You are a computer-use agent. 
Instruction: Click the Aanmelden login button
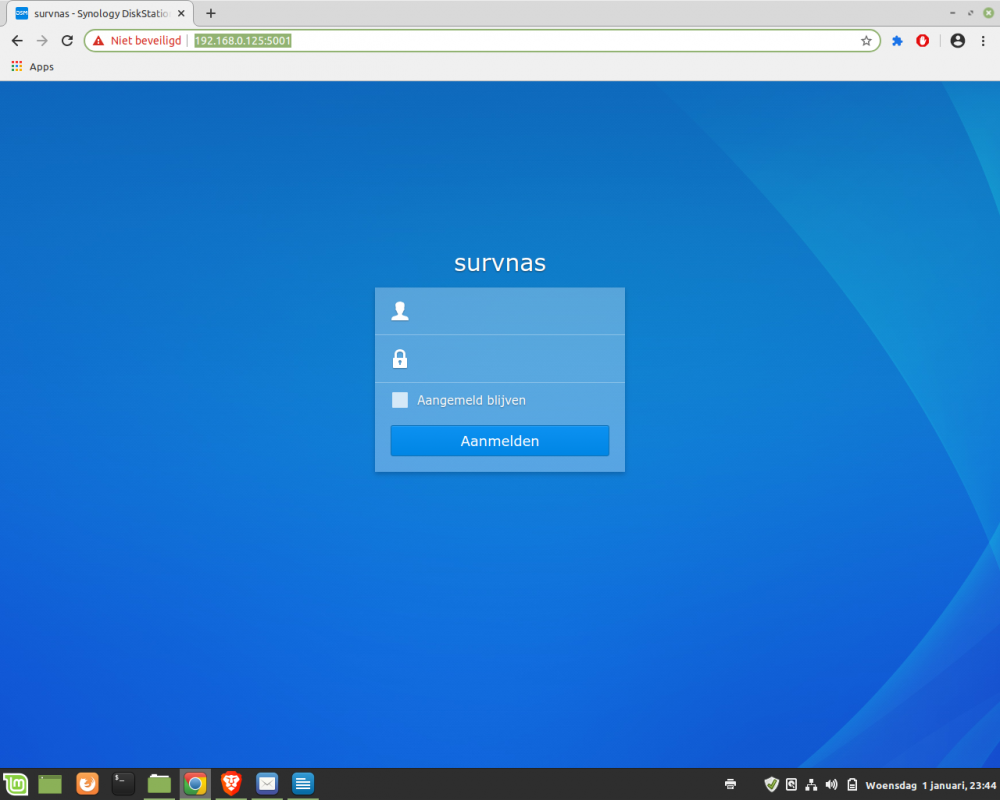499,441
